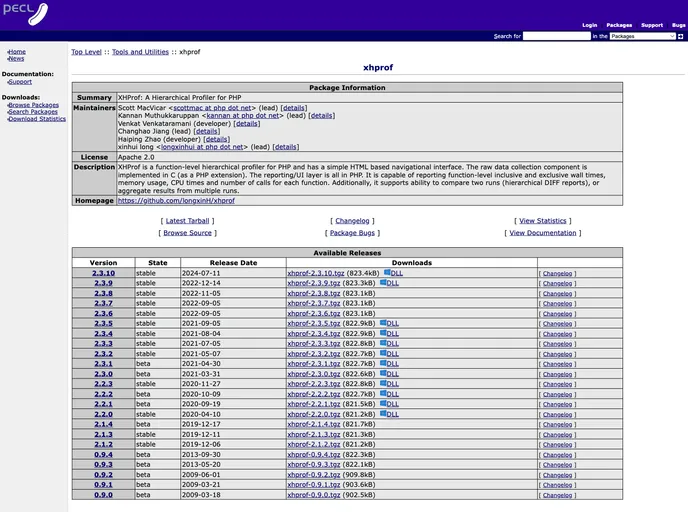Download the Windows DLL for 2.2.3

[x=390, y=384]
